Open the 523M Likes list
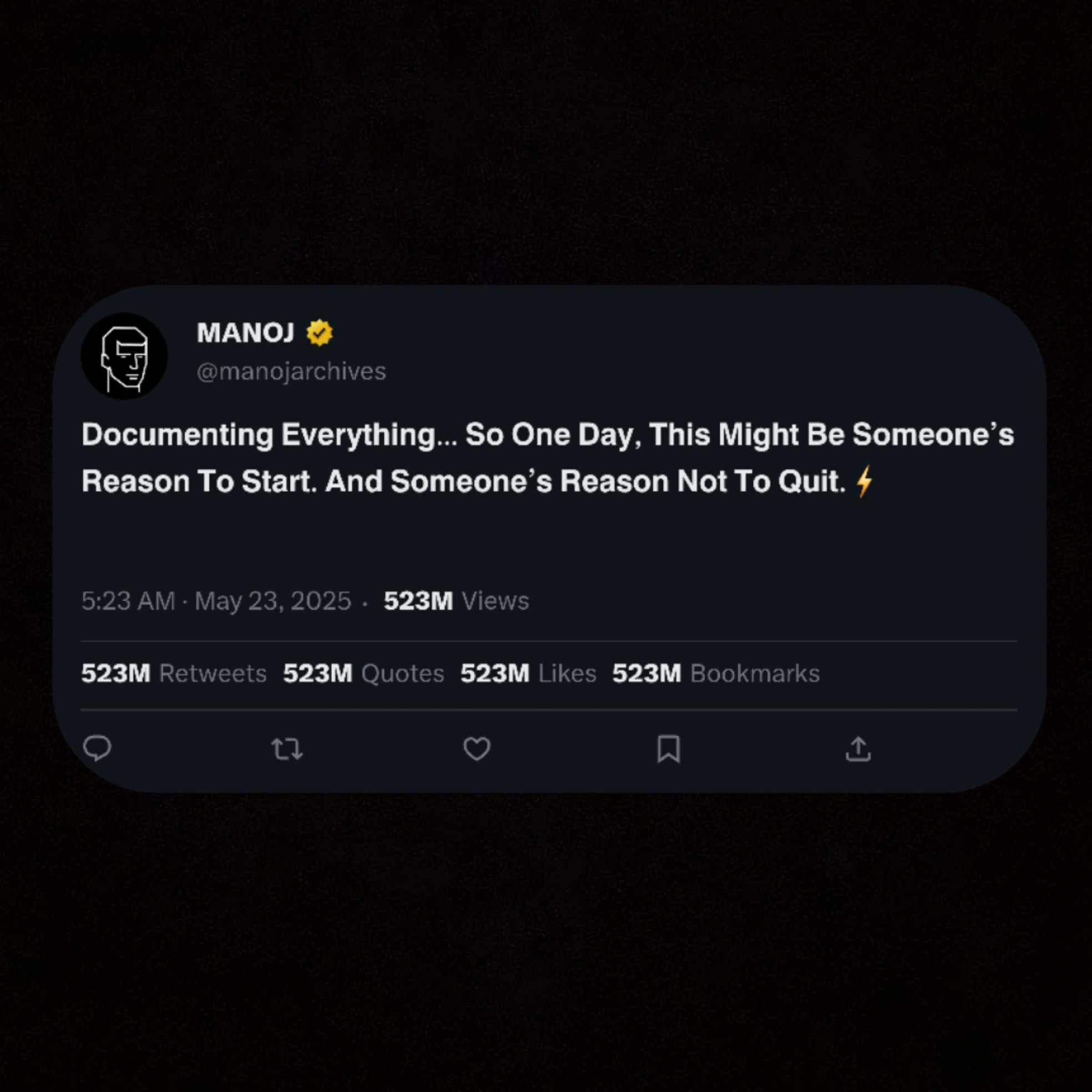 (x=528, y=673)
